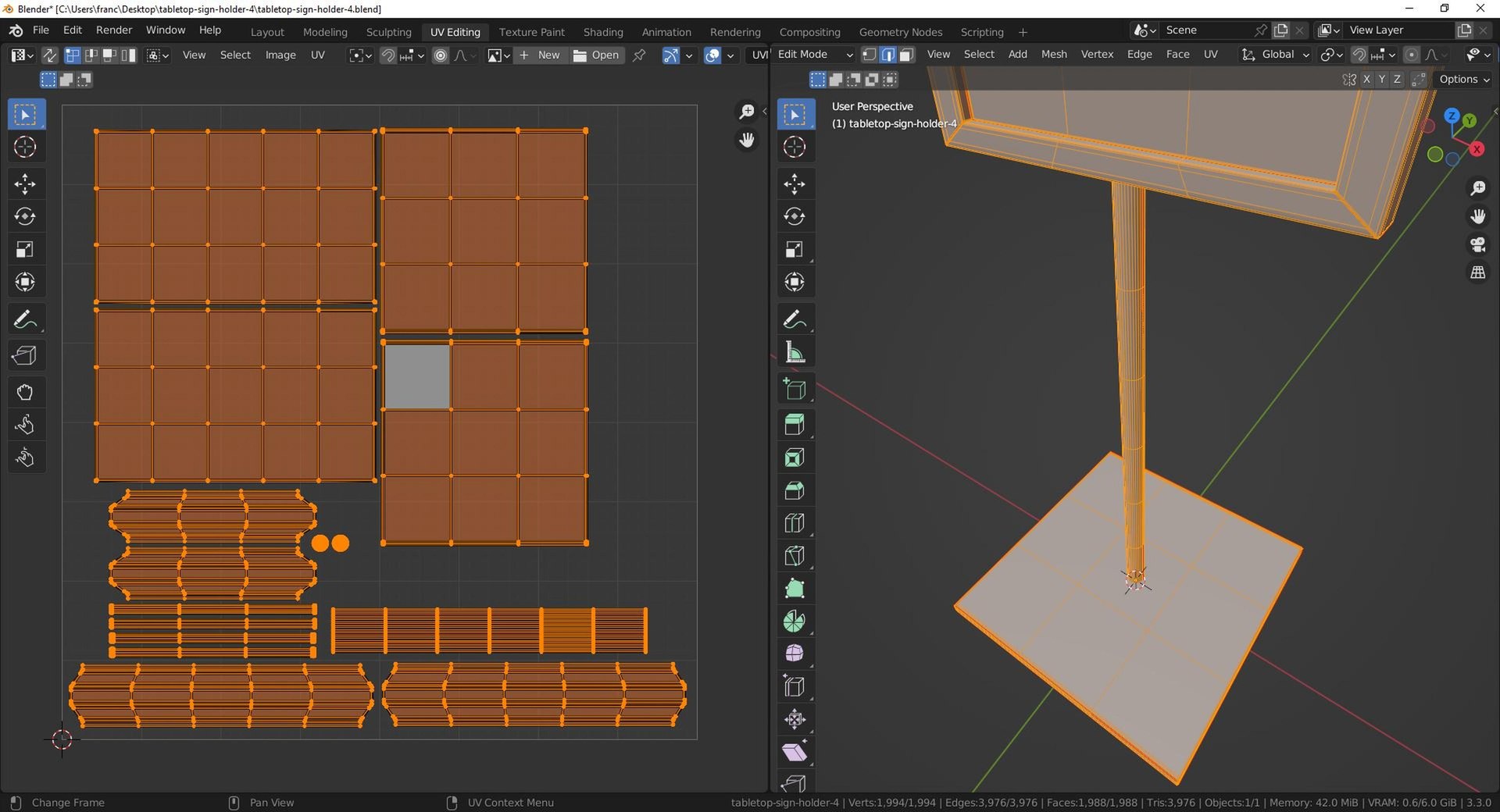This screenshot has height=812, width=1500.
Task: Select the Move tool in UV editor
Action: click(x=25, y=184)
